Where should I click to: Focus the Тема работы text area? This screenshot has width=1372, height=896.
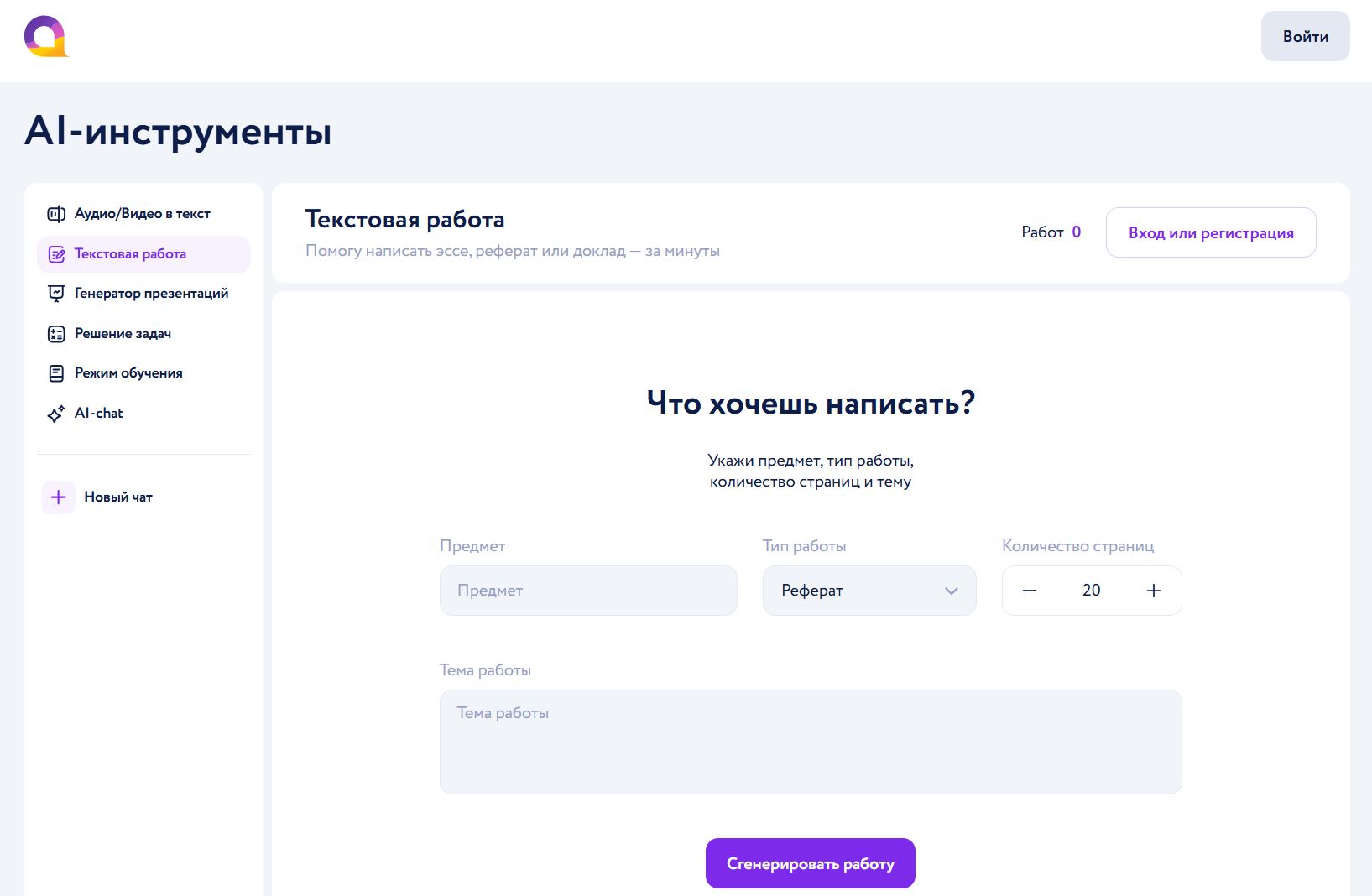811,742
